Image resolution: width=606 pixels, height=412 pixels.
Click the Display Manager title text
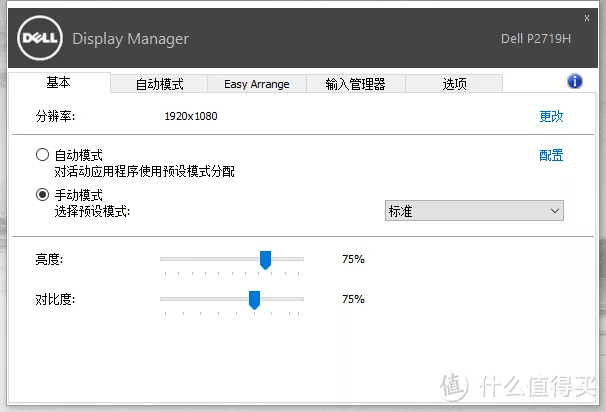pyautogui.click(x=131, y=39)
